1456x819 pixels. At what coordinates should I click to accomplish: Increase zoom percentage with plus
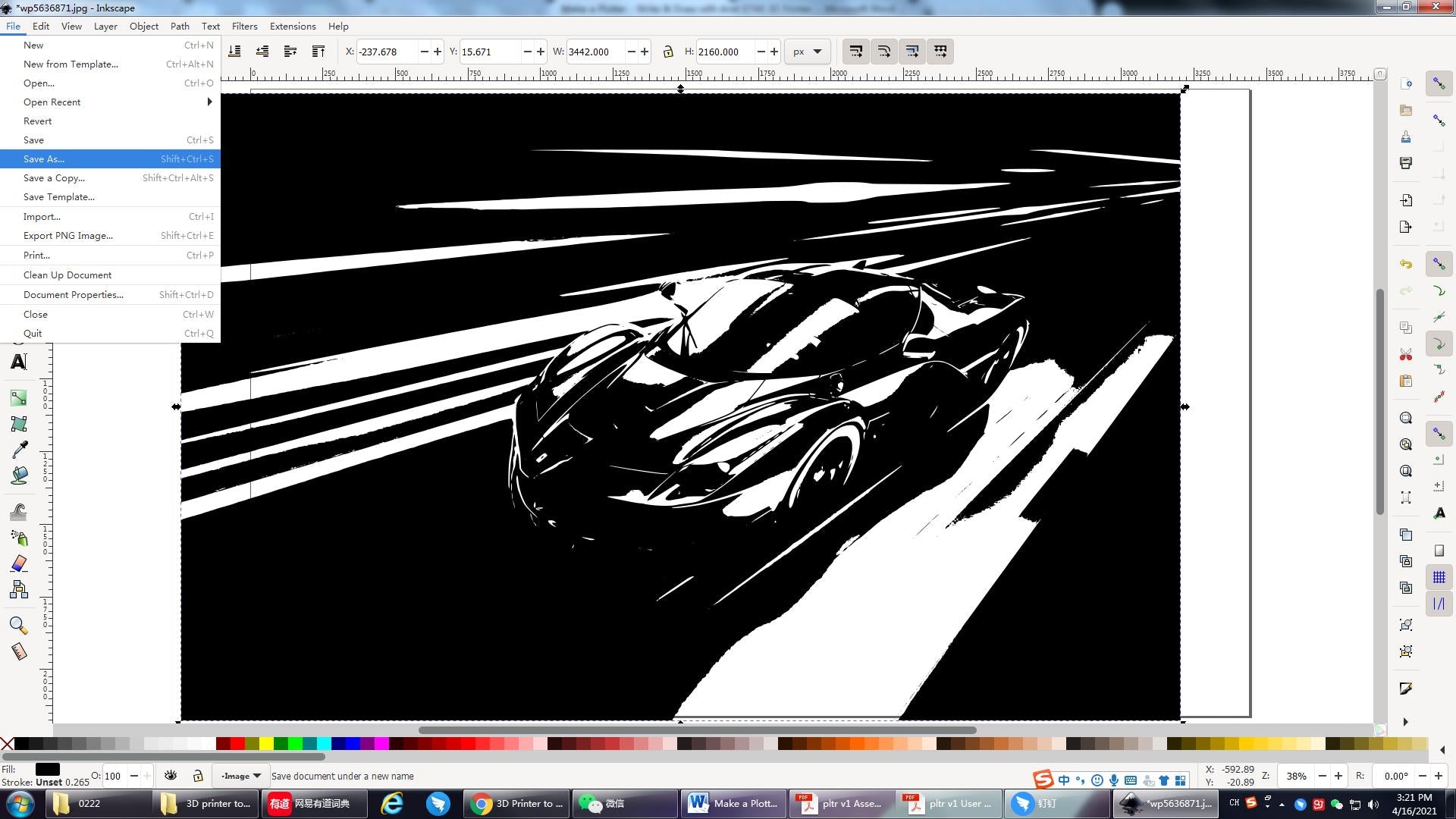(1338, 776)
